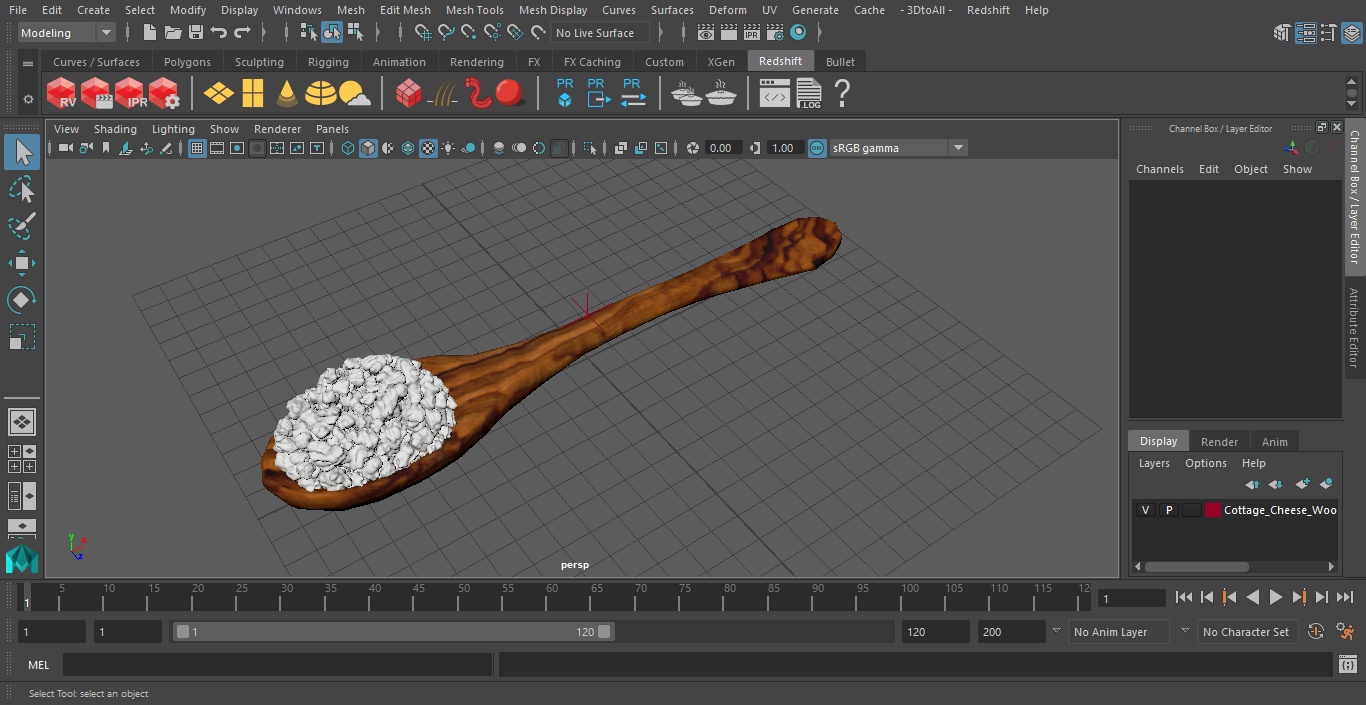Click the red layer color swatch

coord(1213,510)
